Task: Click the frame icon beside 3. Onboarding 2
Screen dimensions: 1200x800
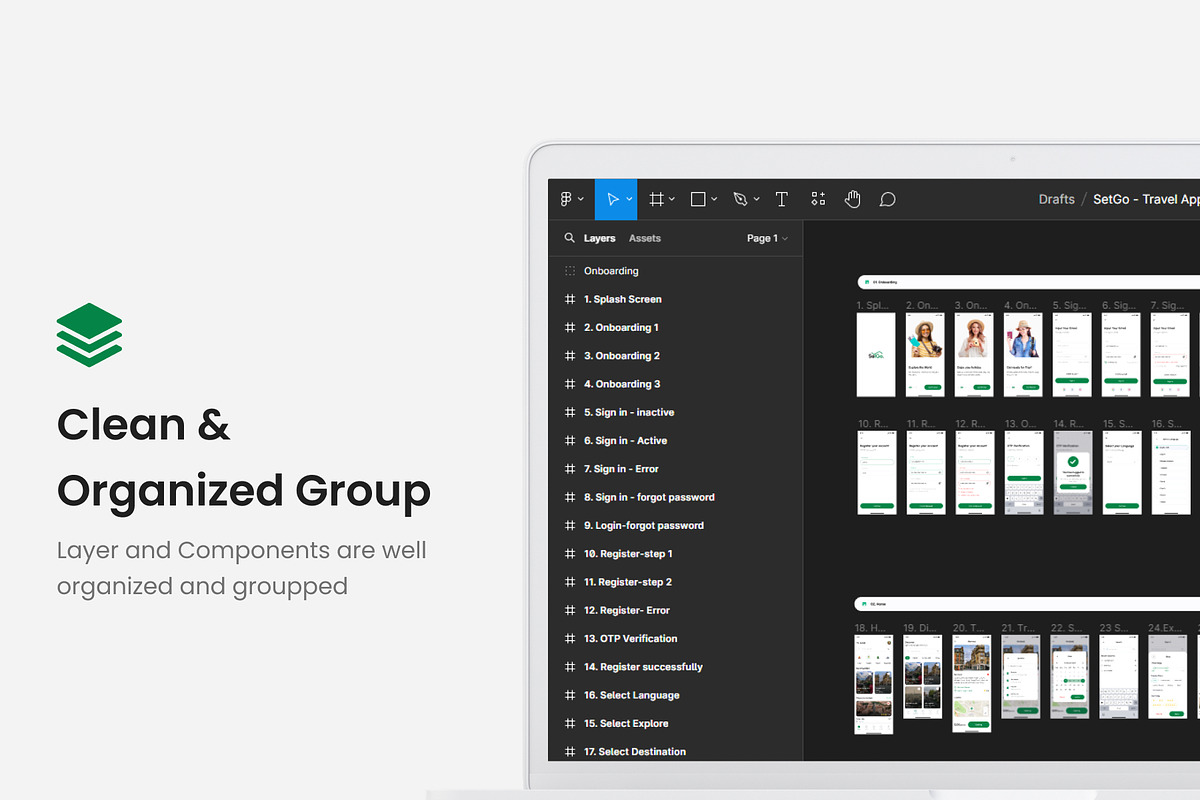Action: click(x=570, y=355)
